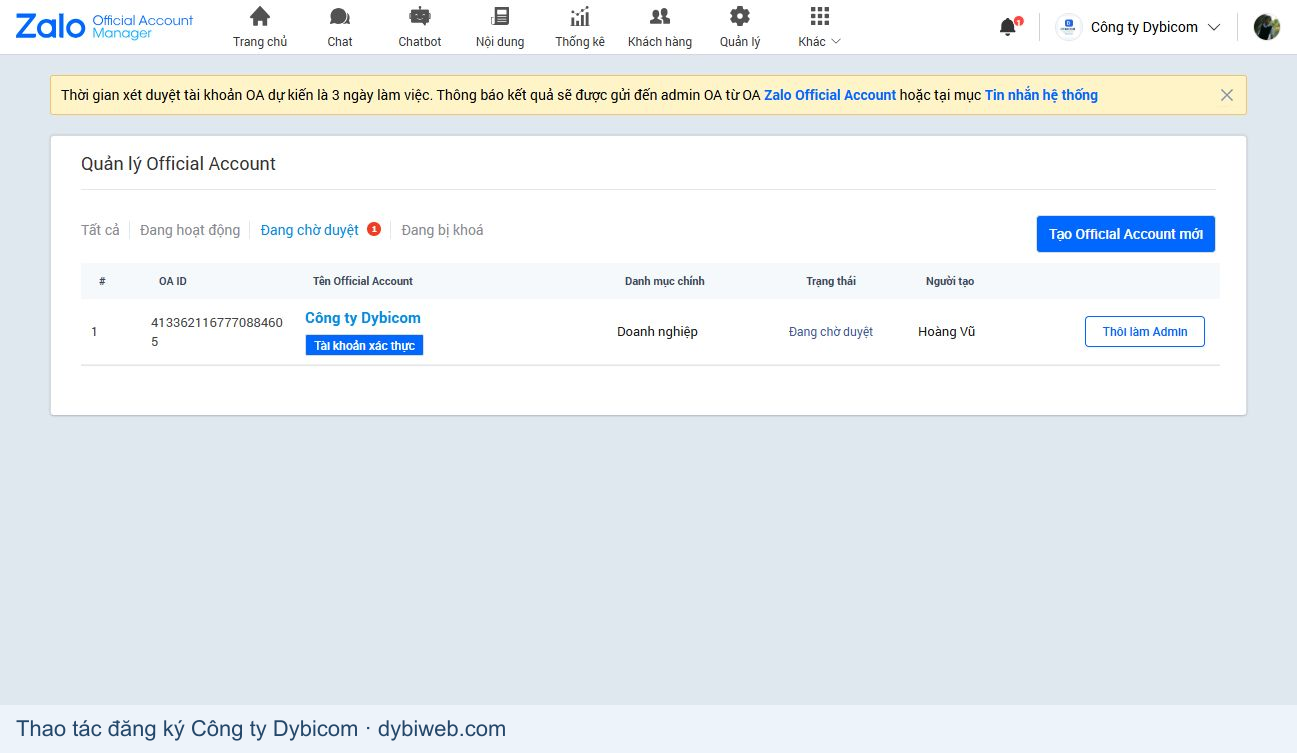Open the Chat speech bubble icon
The height and width of the screenshot is (753, 1297).
tap(340, 16)
